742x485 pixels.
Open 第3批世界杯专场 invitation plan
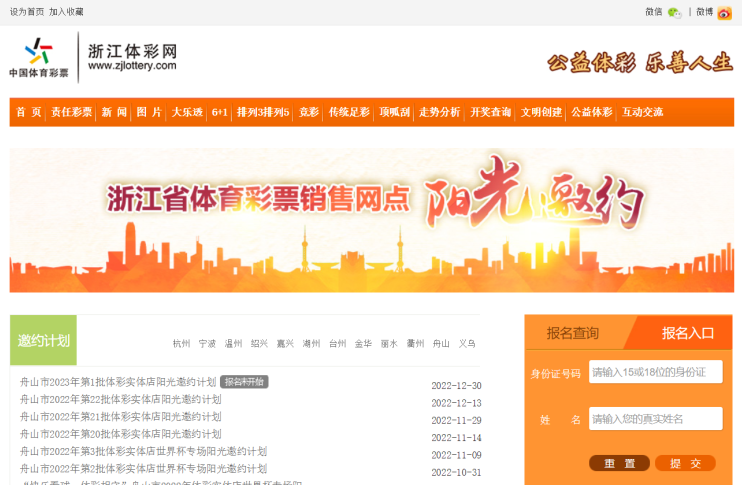143,451
